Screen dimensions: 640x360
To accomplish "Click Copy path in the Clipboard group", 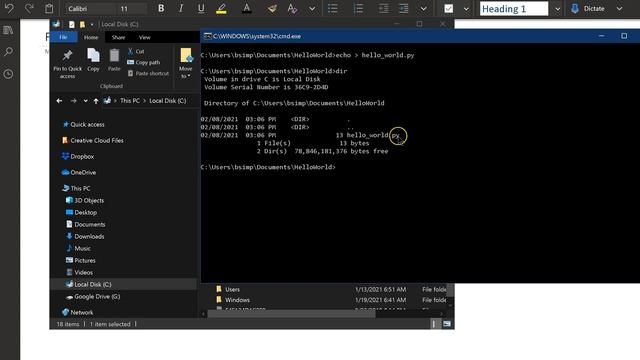I will (144, 62).
